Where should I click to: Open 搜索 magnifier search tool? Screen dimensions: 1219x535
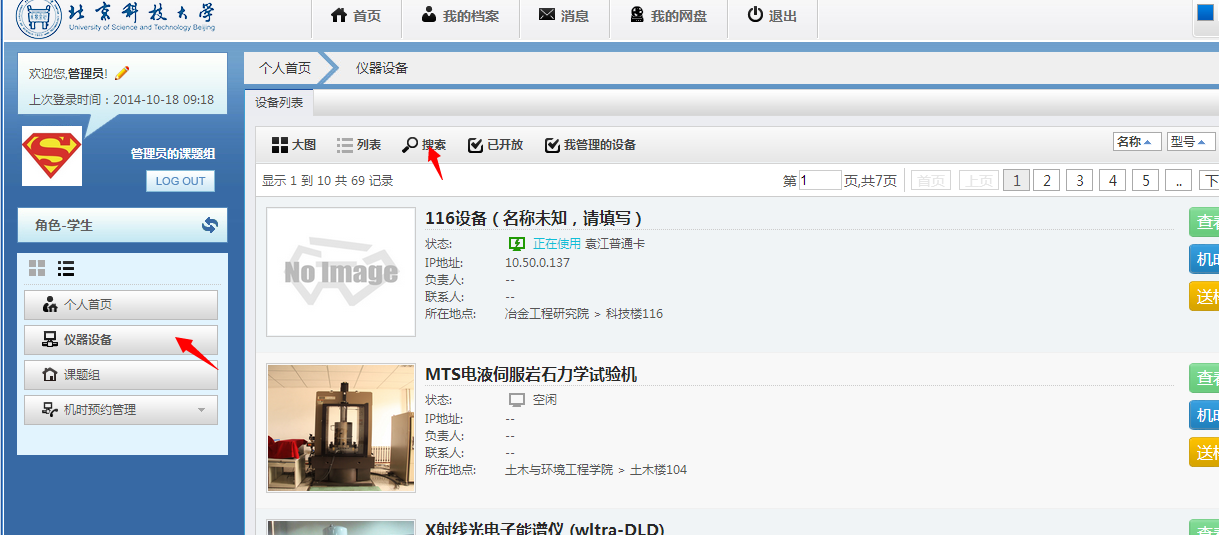tap(424, 145)
